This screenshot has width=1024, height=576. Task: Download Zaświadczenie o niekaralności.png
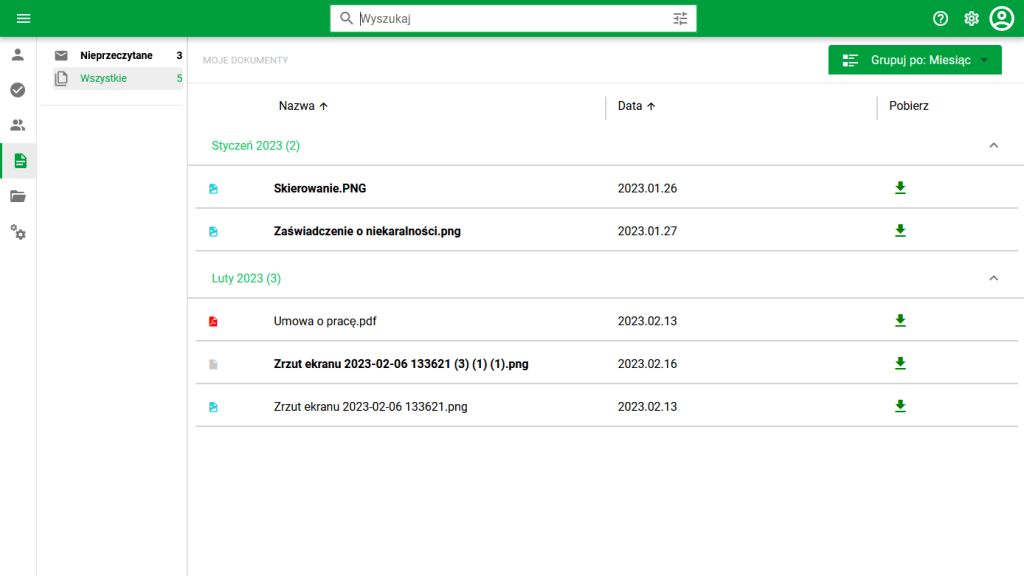[x=900, y=231]
